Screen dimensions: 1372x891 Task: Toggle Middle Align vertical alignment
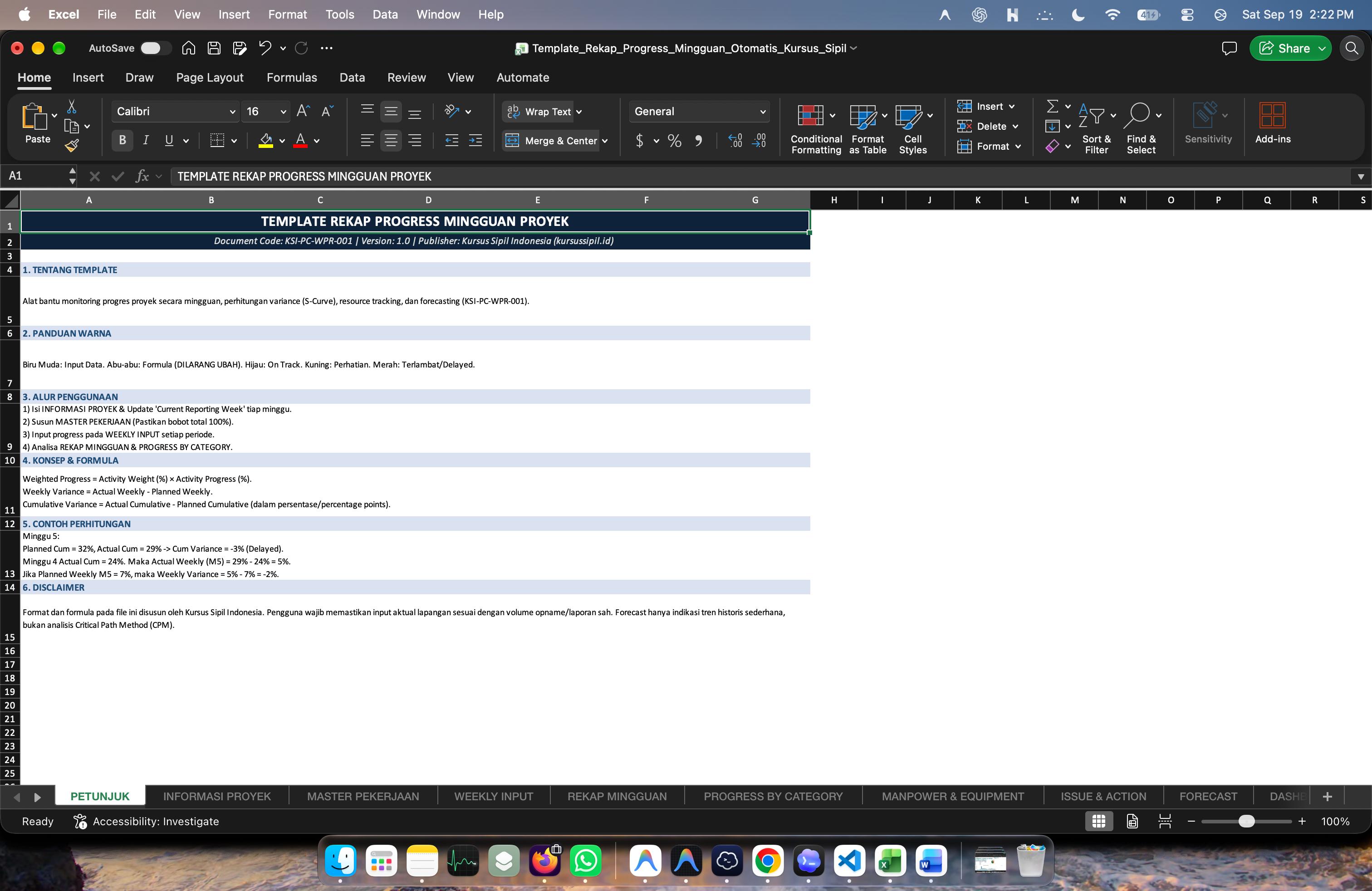(x=391, y=111)
